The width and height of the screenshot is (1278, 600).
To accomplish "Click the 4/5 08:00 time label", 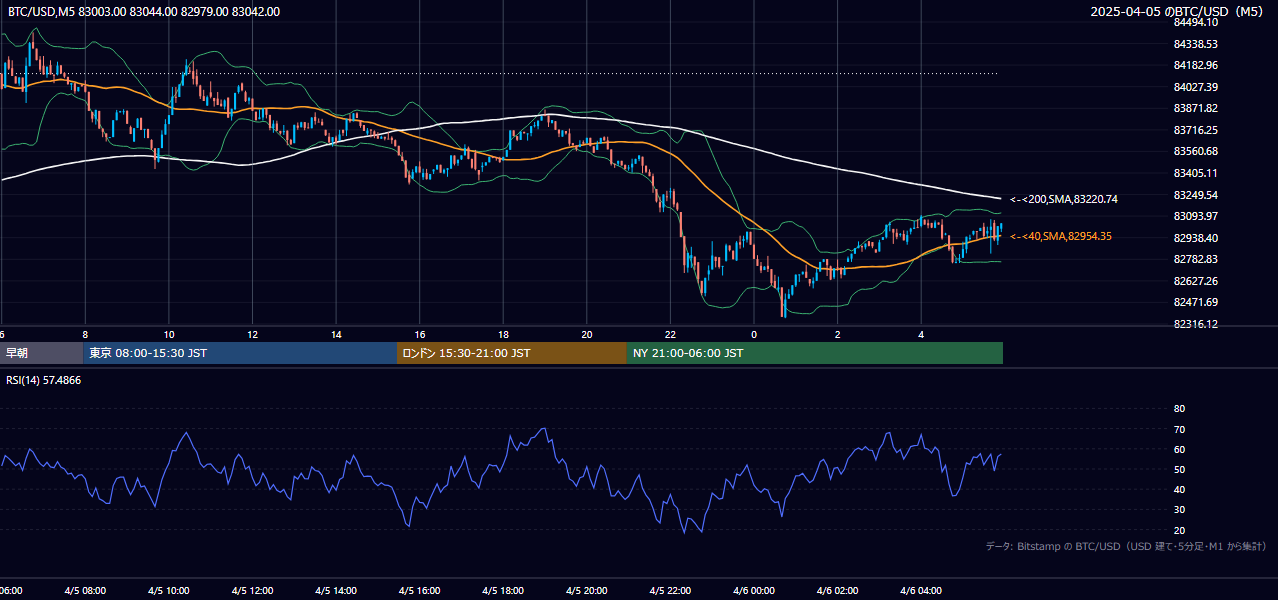I will pos(86,591).
